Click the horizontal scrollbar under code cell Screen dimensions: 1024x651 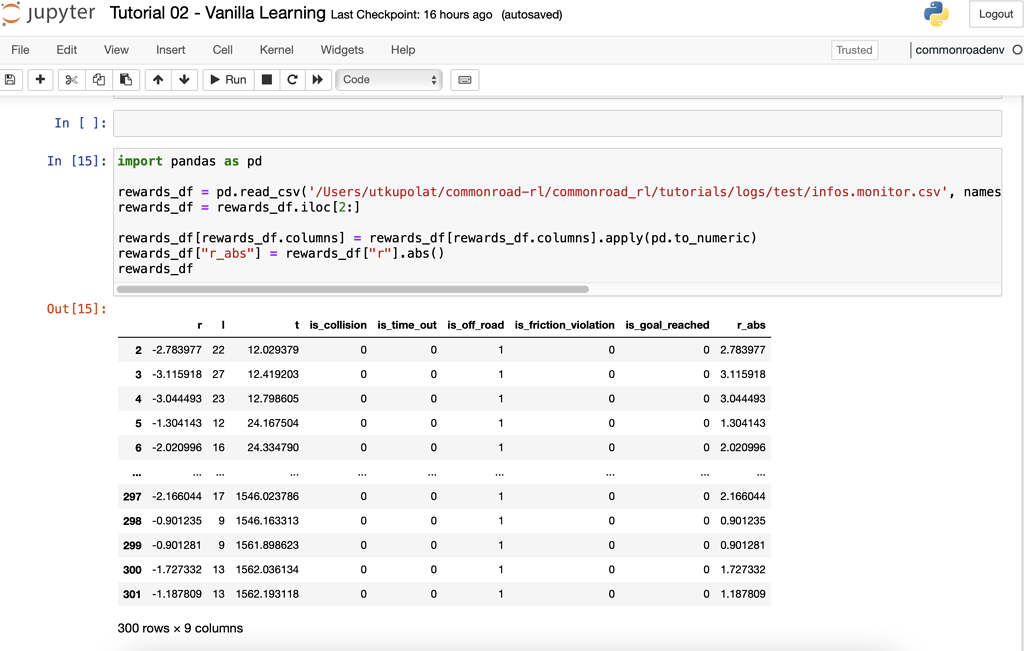pyautogui.click(x=352, y=289)
